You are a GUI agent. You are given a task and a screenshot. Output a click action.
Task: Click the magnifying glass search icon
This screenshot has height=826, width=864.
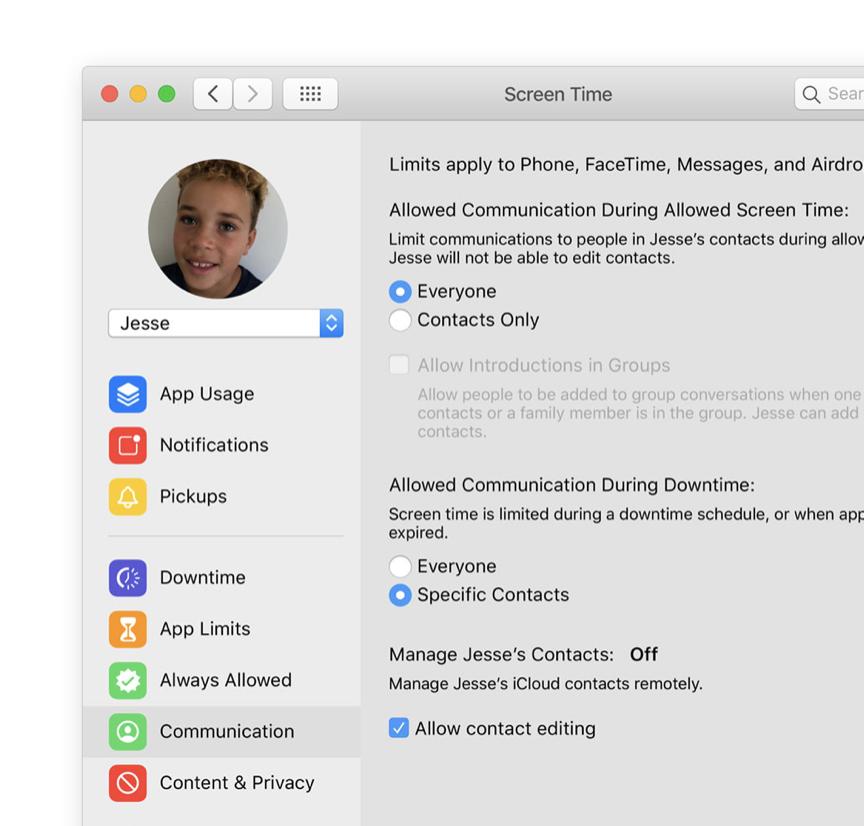[x=811, y=94]
